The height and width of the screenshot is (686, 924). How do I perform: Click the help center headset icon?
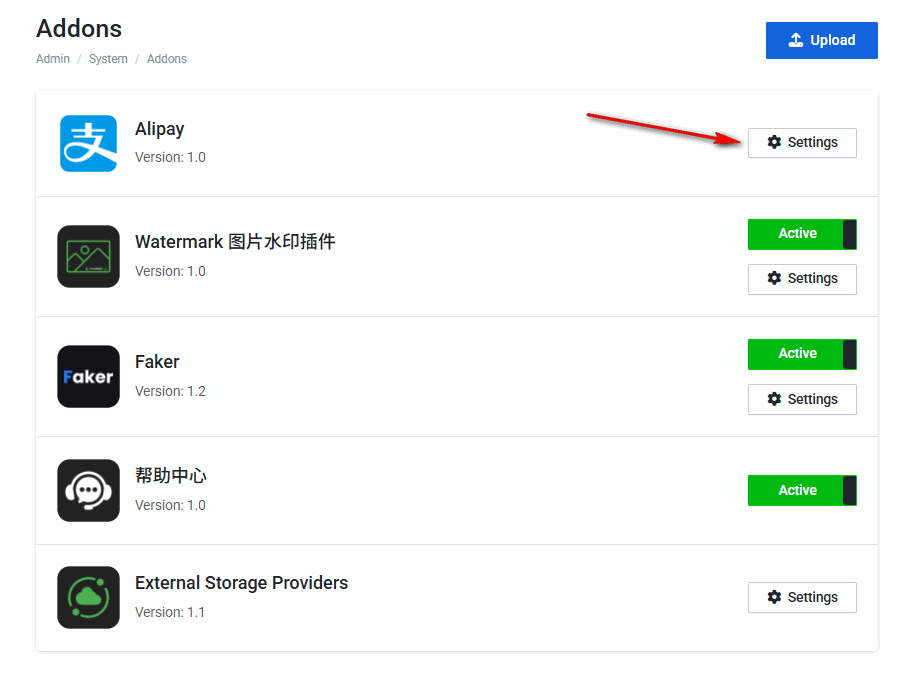coord(88,490)
